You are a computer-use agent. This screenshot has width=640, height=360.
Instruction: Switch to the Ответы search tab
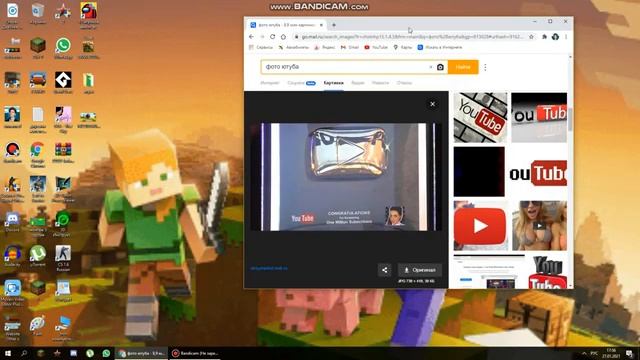pyautogui.click(x=404, y=83)
